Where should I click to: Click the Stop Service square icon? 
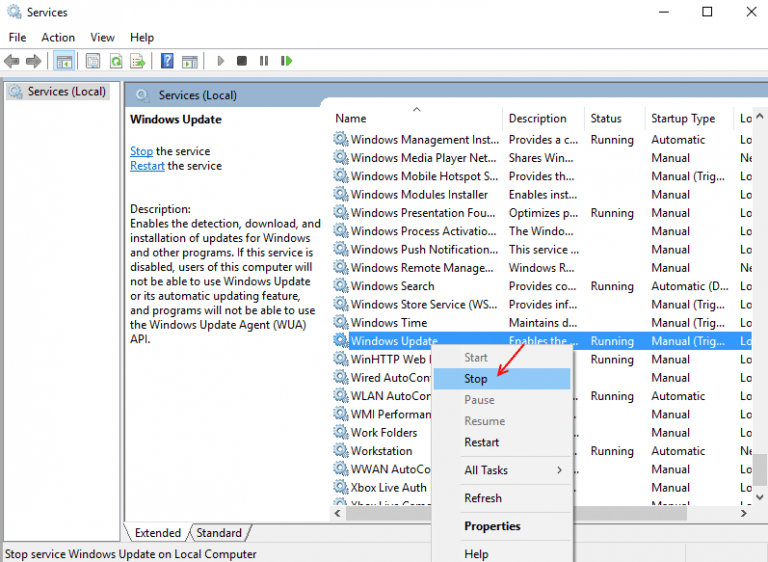pos(241,61)
